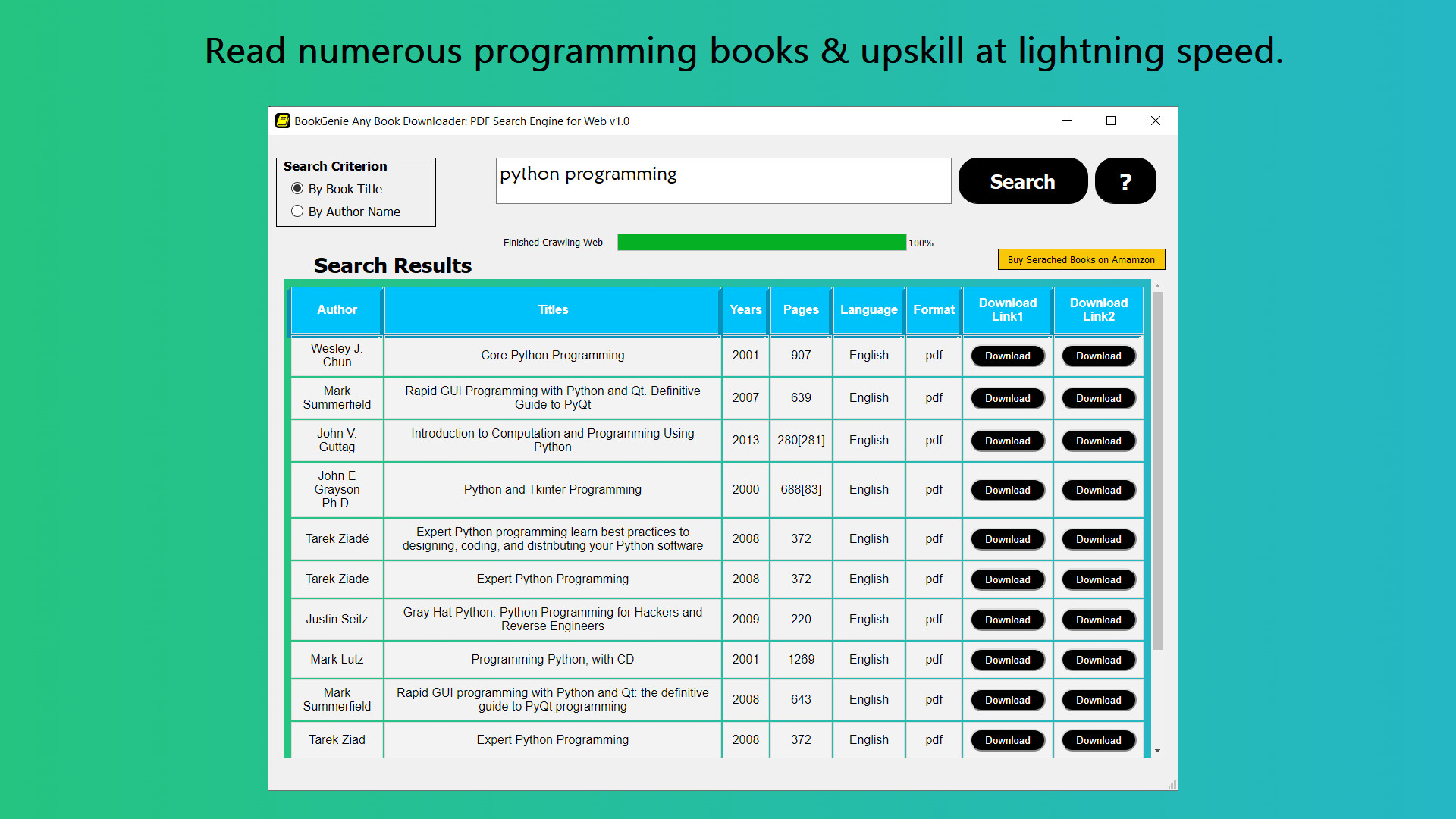Click the green crawling progress bar
Screen dimensions: 1456x819
(761, 243)
